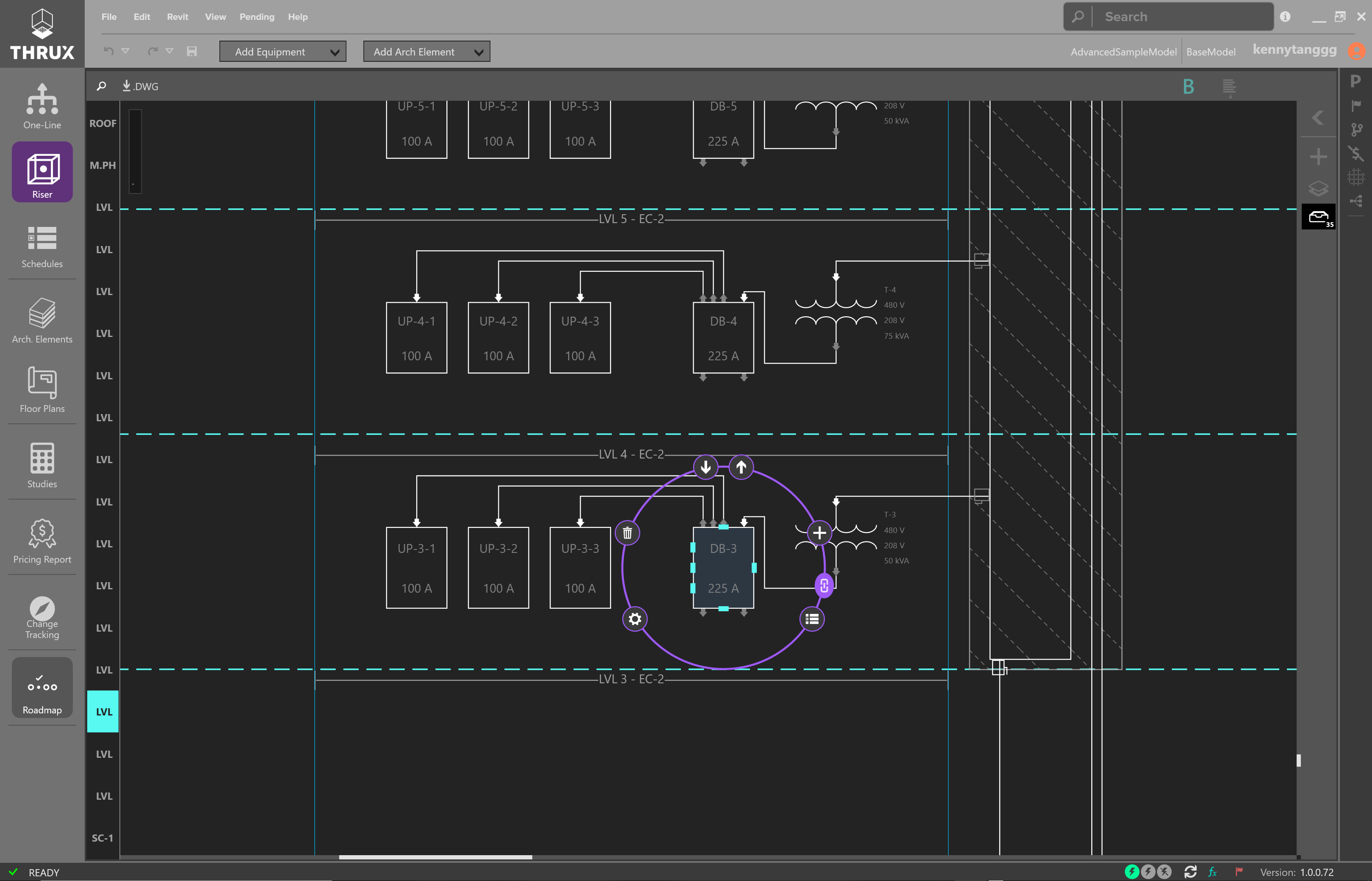This screenshot has width=1372, height=881.
Task: Download the riser as .DWG
Action: (x=140, y=86)
